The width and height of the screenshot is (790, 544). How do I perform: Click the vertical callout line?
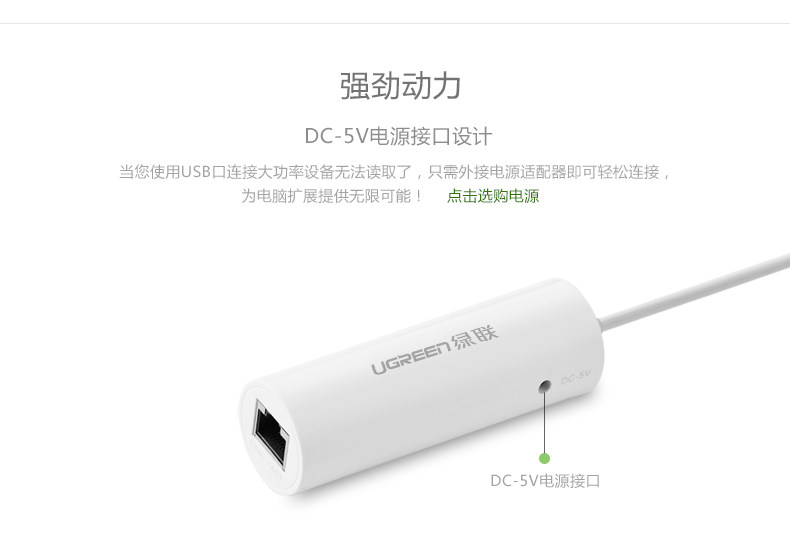coord(544,423)
